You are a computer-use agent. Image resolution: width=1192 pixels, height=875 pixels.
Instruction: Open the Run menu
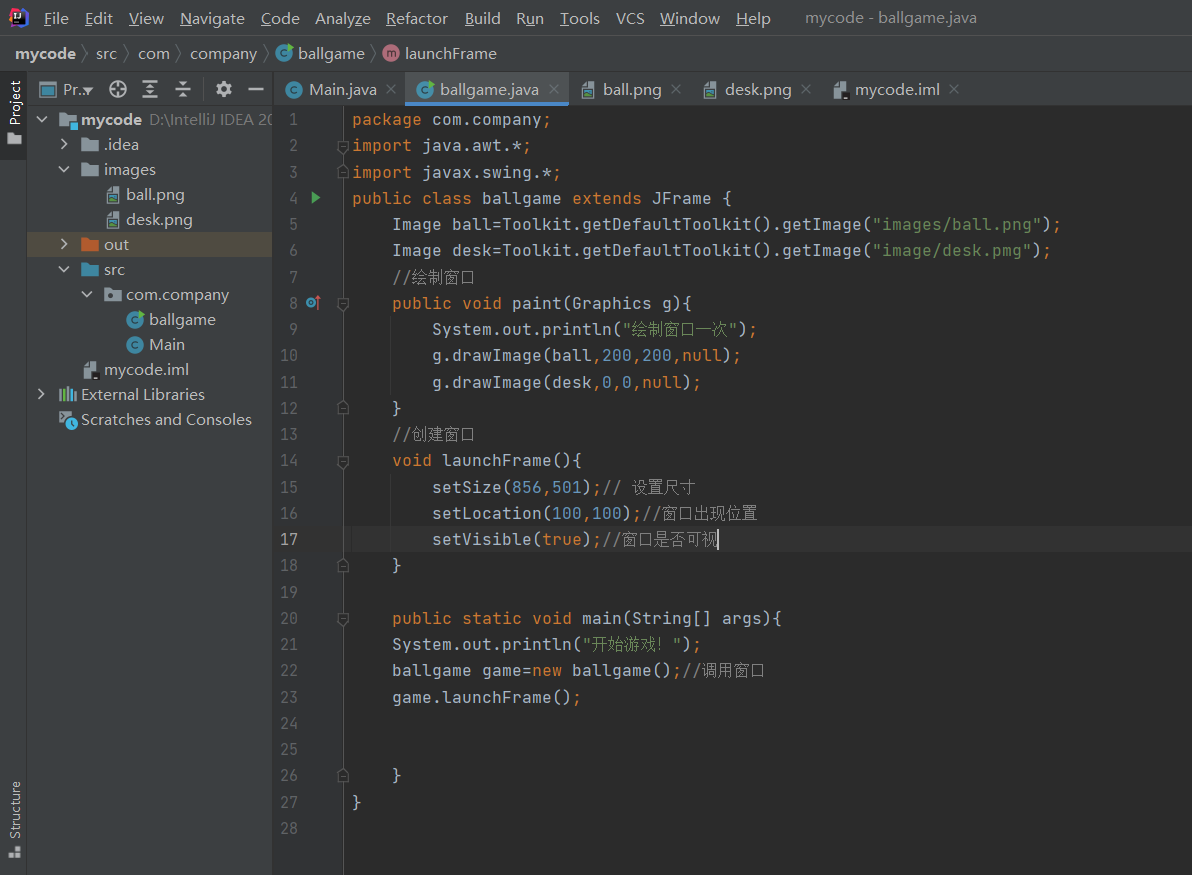coord(530,18)
